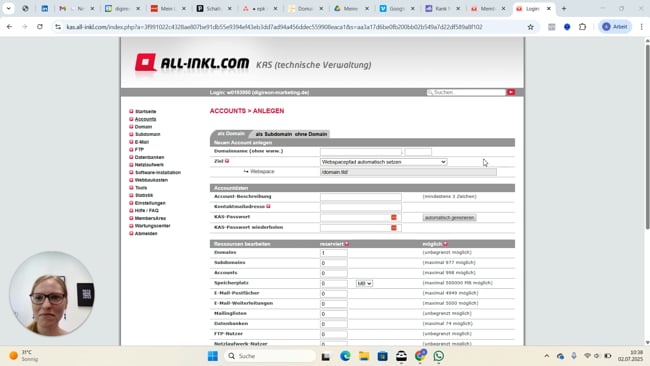Click the red search submit button
650x366 pixels.
511,92
